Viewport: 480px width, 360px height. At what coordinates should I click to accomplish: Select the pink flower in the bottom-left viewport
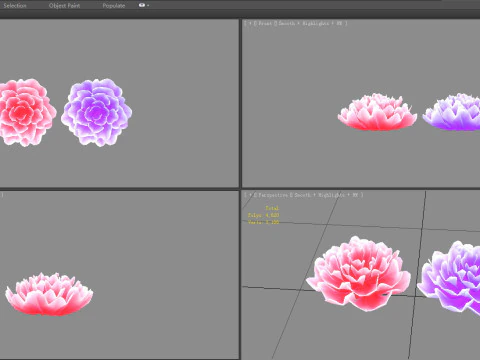pos(49,294)
